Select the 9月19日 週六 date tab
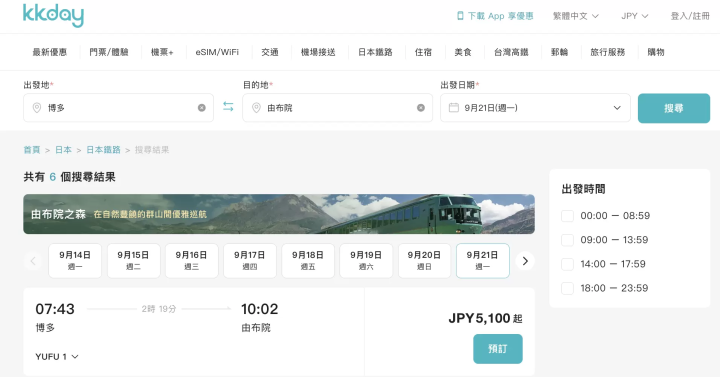720x377 pixels. click(x=366, y=261)
